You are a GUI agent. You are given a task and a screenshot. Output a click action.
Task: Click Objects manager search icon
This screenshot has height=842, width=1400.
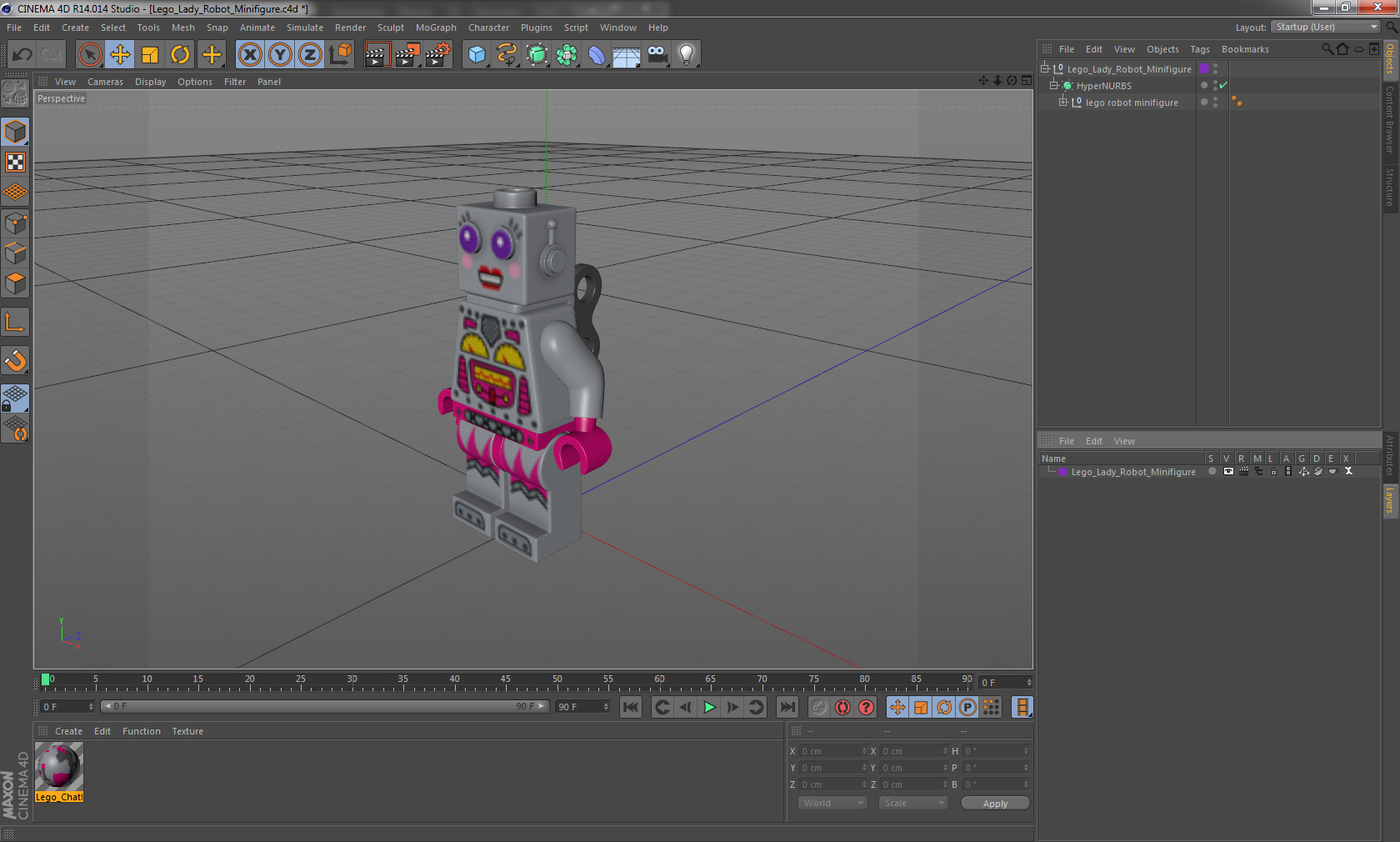tap(1327, 49)
